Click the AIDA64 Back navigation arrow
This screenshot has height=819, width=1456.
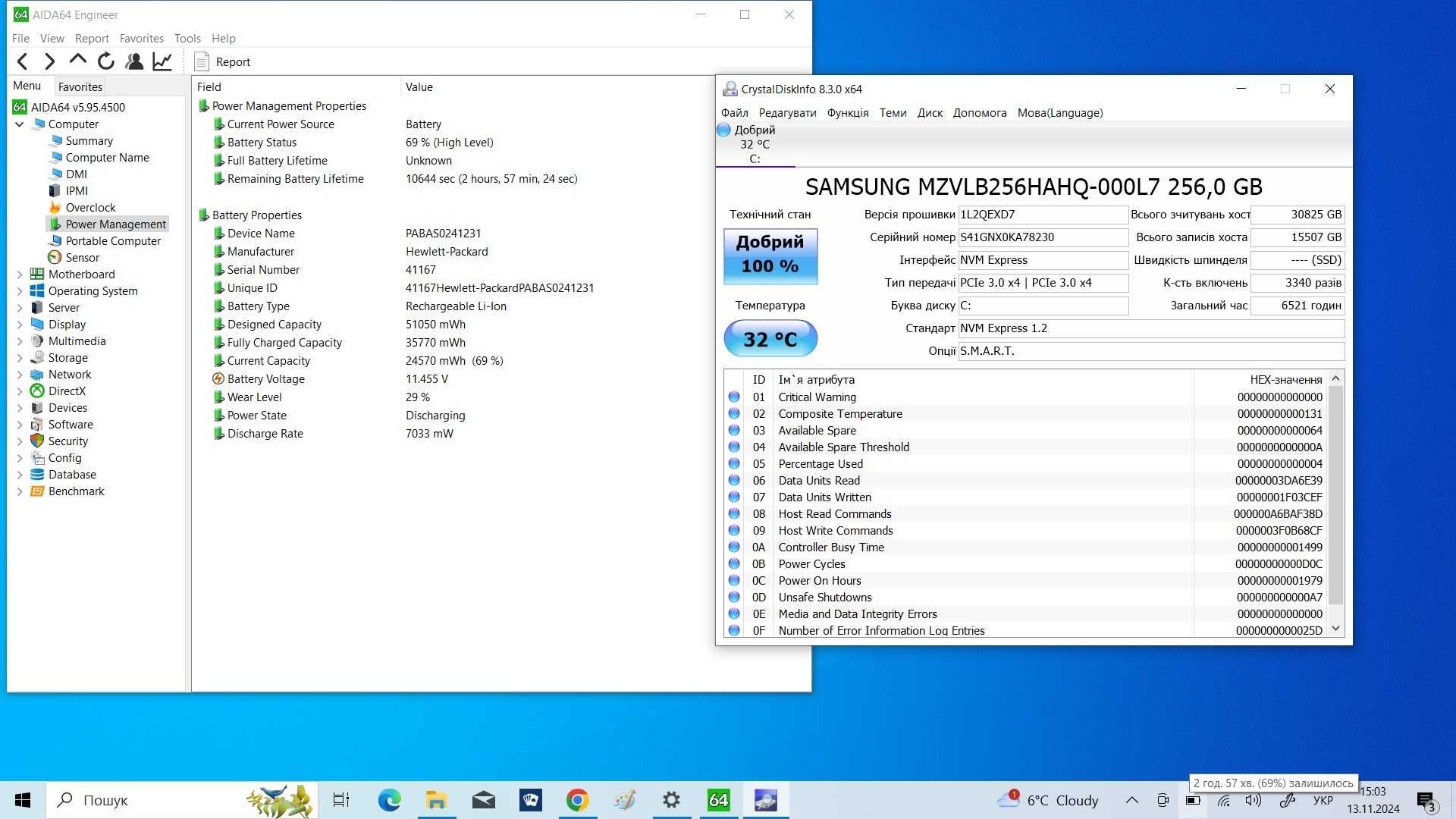[x=23, y=61]
